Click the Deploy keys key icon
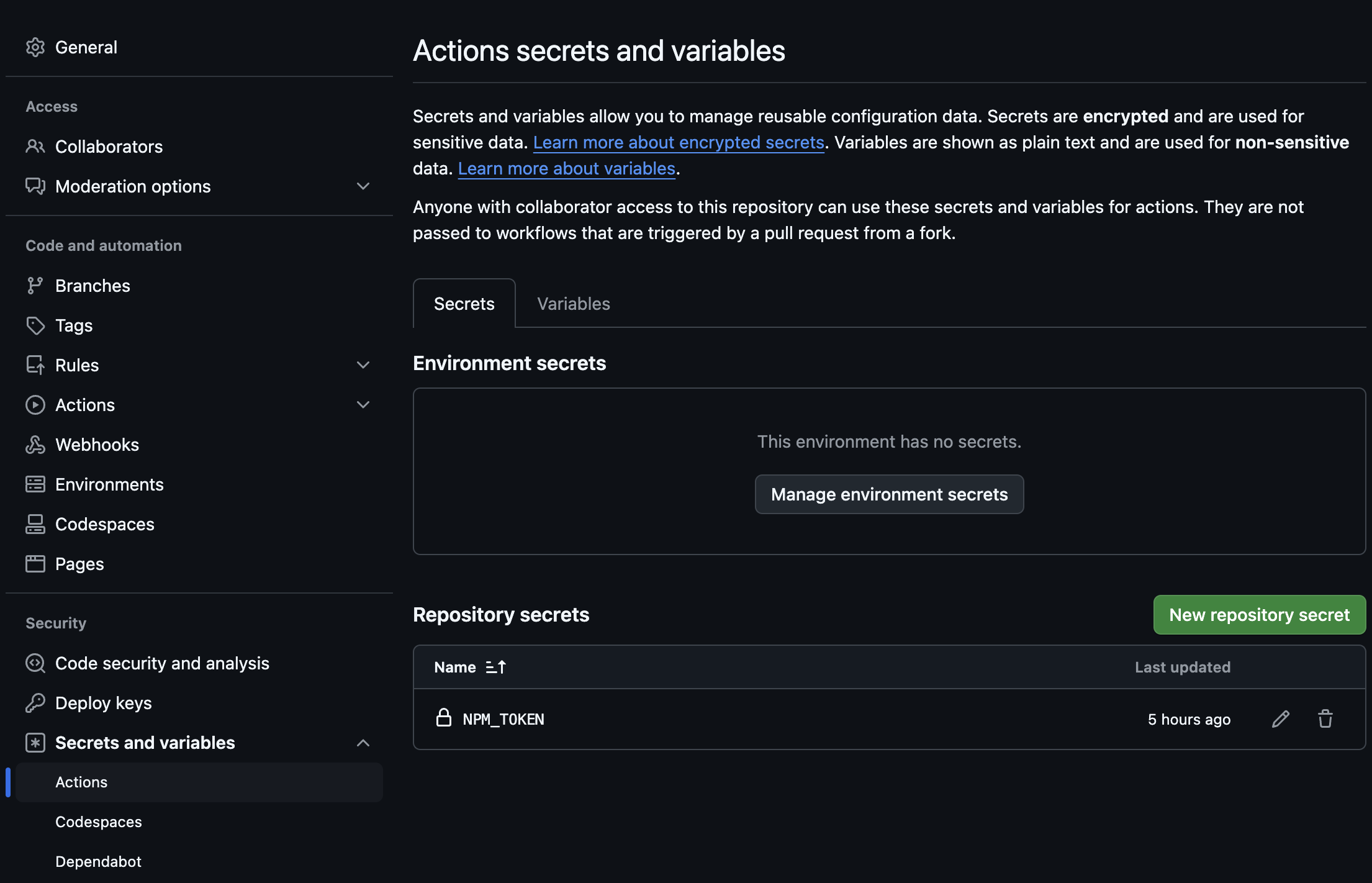Viewport: 1372px width, 883px height. [x=35, y=702]
